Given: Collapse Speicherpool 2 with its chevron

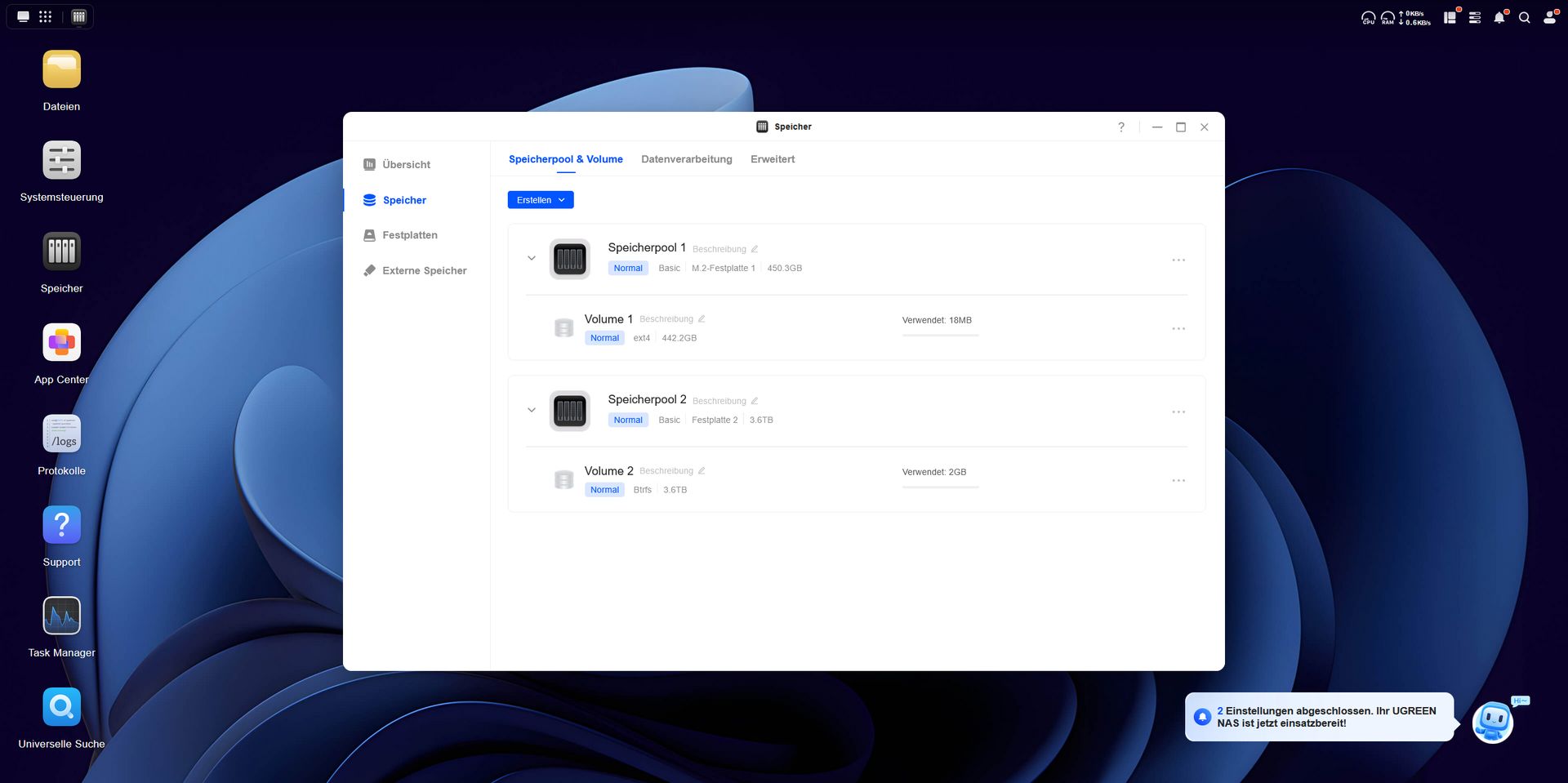Looking at the screenshot, I should click(532, 410).
